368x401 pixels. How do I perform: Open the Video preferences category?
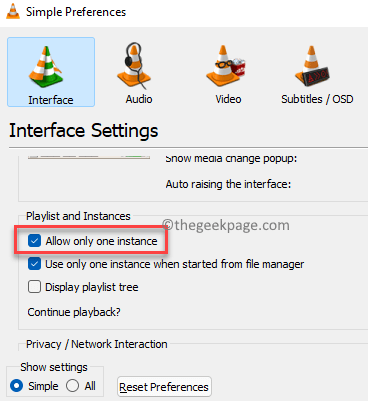coord(228,72)
